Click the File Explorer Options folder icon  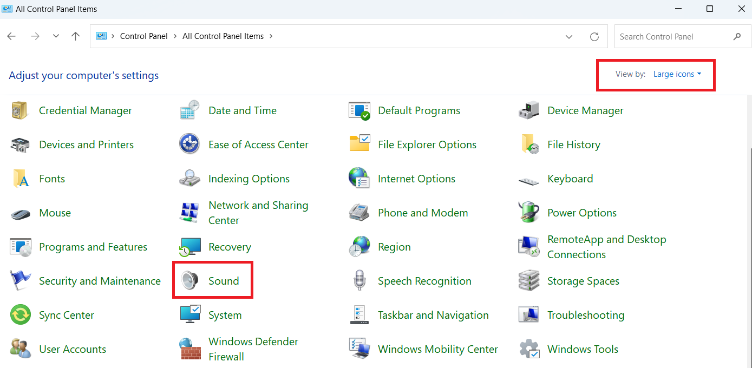pos(359,144)
